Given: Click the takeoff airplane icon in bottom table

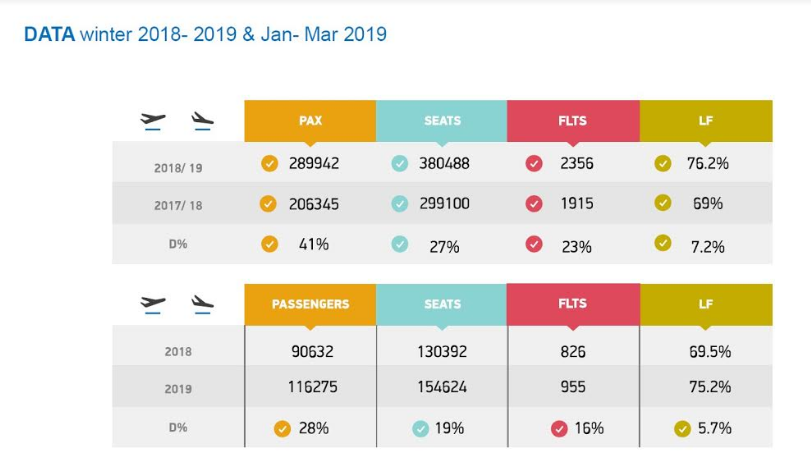Looking at the screenshot, I should click(153, 304).
